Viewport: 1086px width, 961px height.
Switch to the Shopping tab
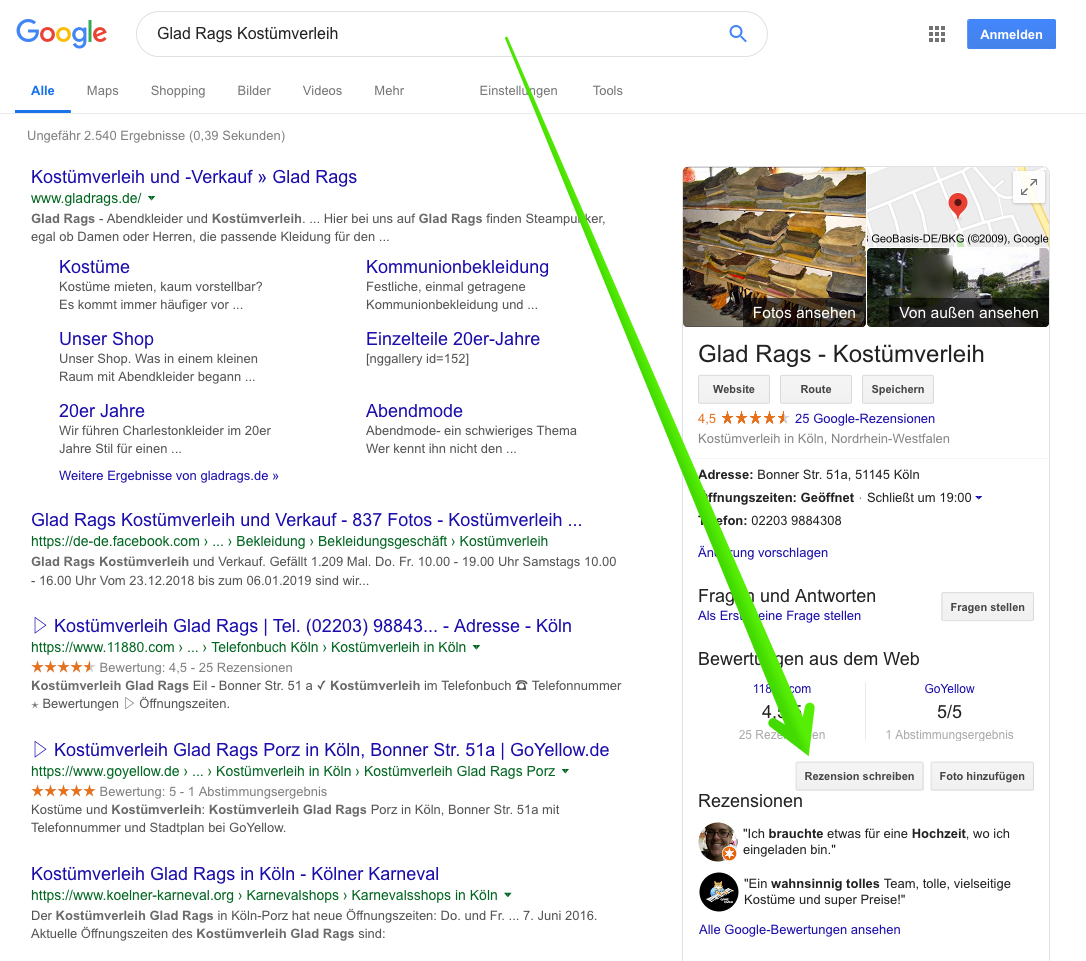[x=178, y=91]
